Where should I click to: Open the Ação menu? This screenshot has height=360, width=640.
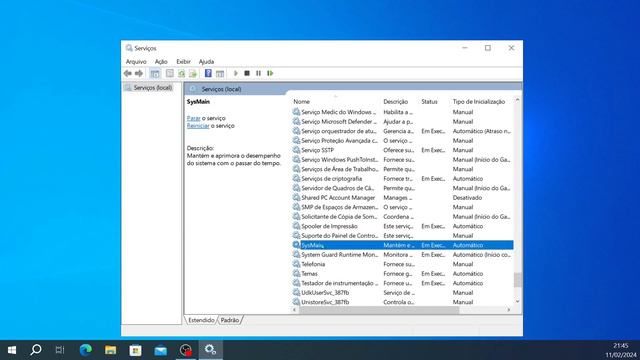tap(161, 62)
